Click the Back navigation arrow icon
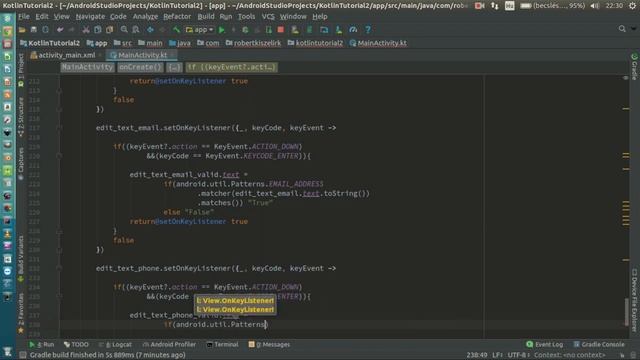 pyautogui.click(x=150, y=30)
